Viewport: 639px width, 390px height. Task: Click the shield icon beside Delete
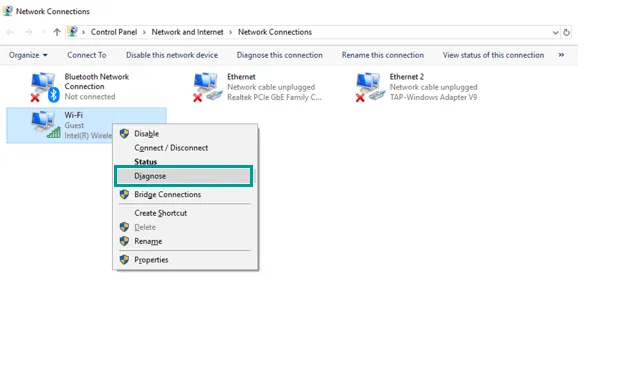124,227
